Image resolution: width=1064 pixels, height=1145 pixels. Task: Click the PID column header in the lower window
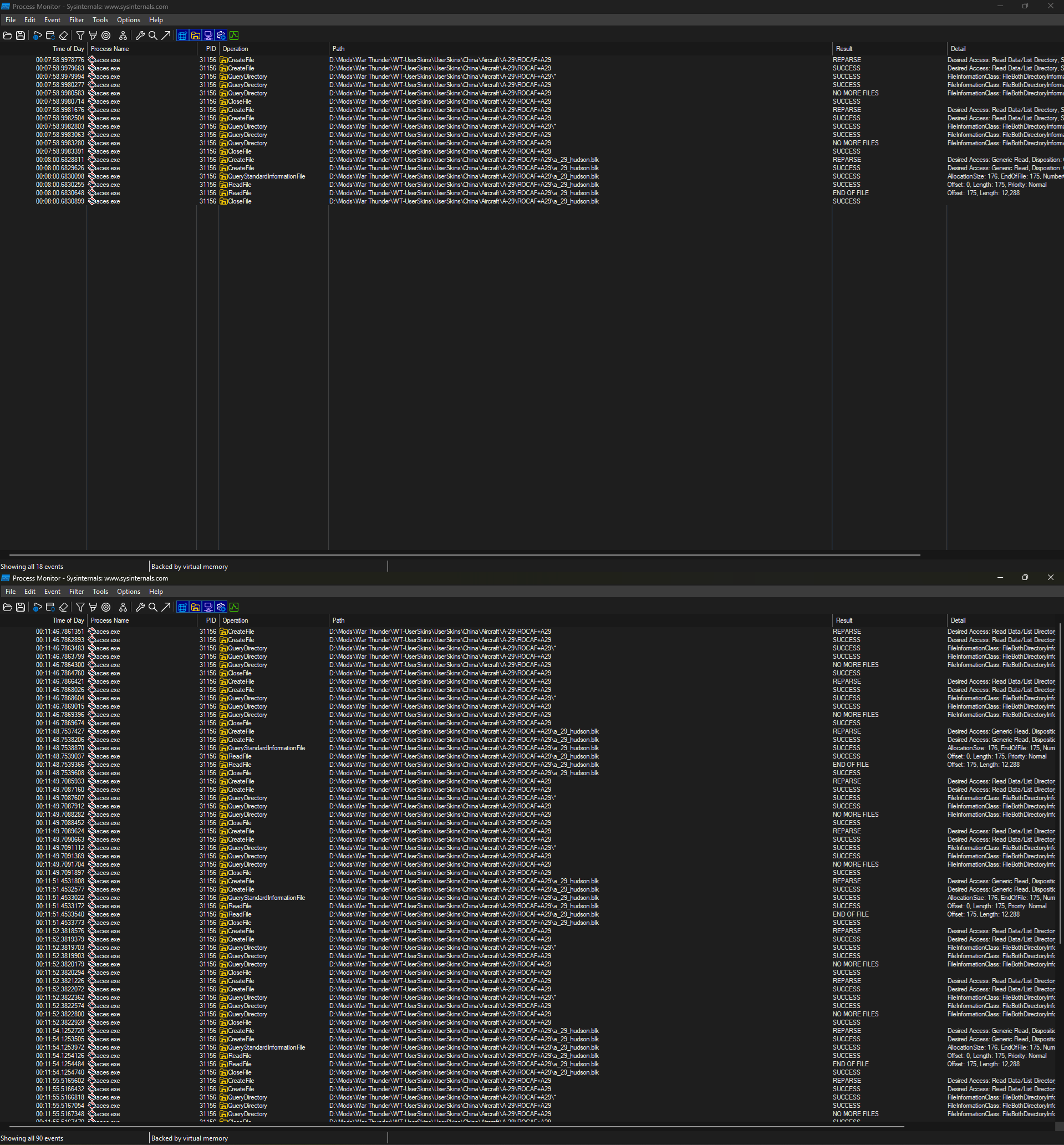coord(208,620)
